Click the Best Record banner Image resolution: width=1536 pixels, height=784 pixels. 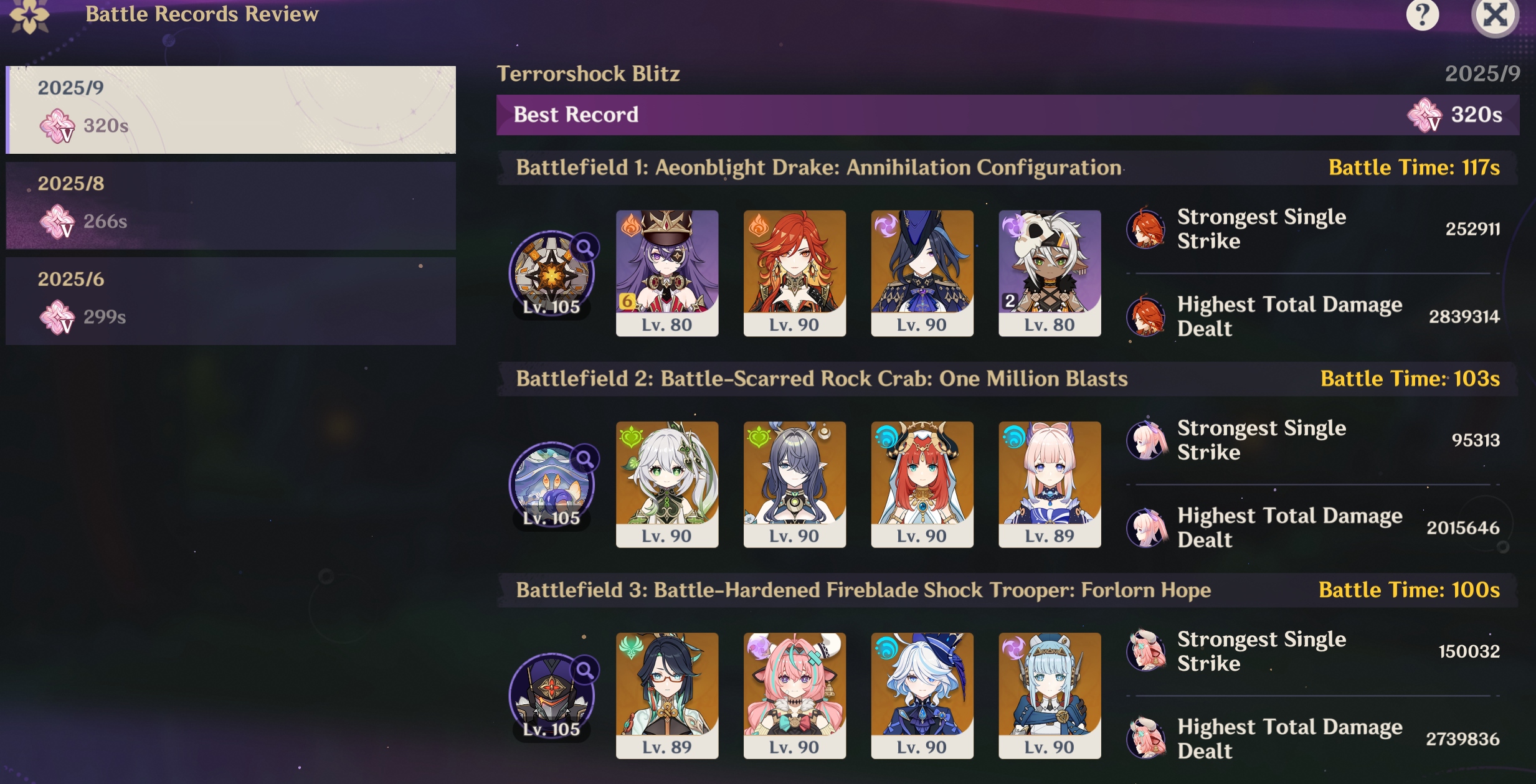[1008, 115]
